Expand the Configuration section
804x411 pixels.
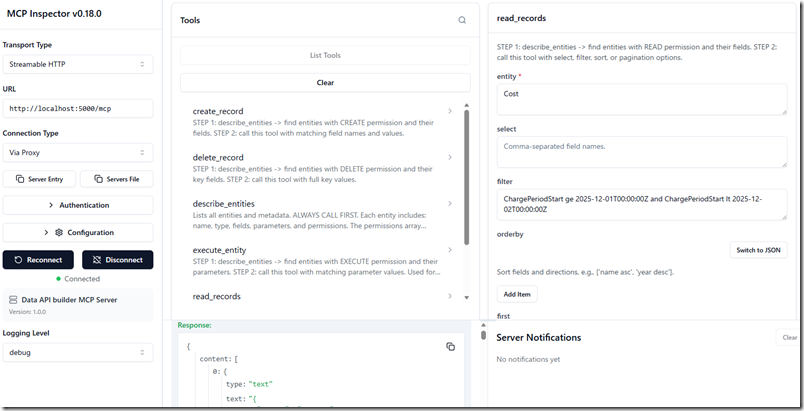pos(78,232)
